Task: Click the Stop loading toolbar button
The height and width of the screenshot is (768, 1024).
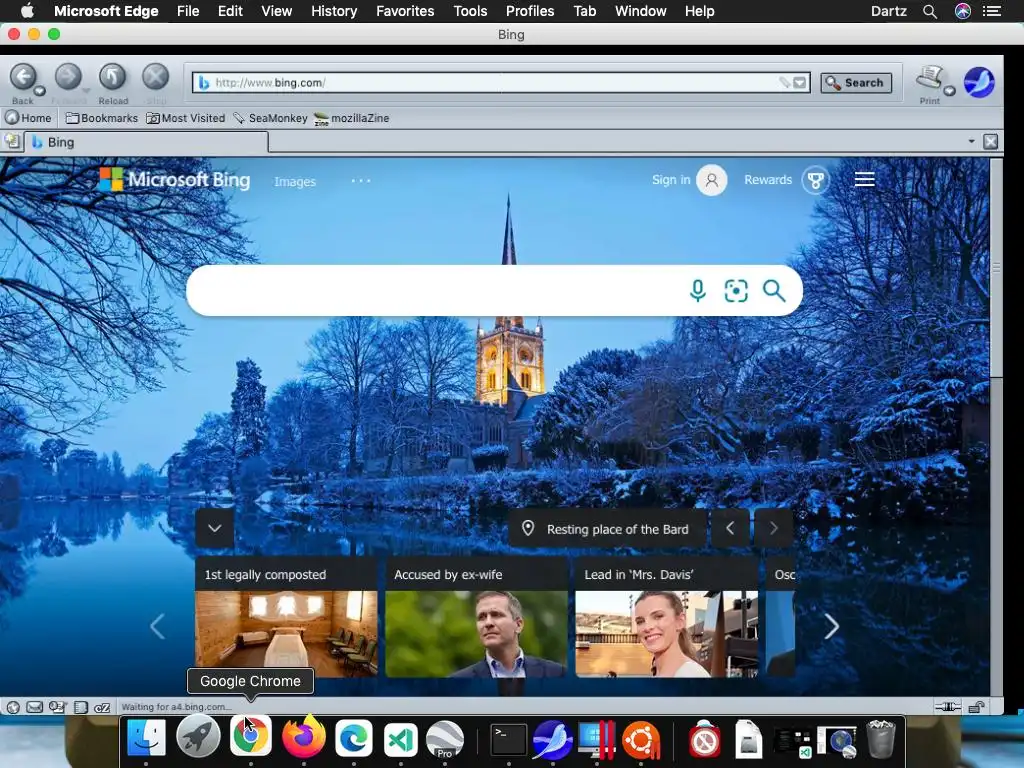Action: 155,77
